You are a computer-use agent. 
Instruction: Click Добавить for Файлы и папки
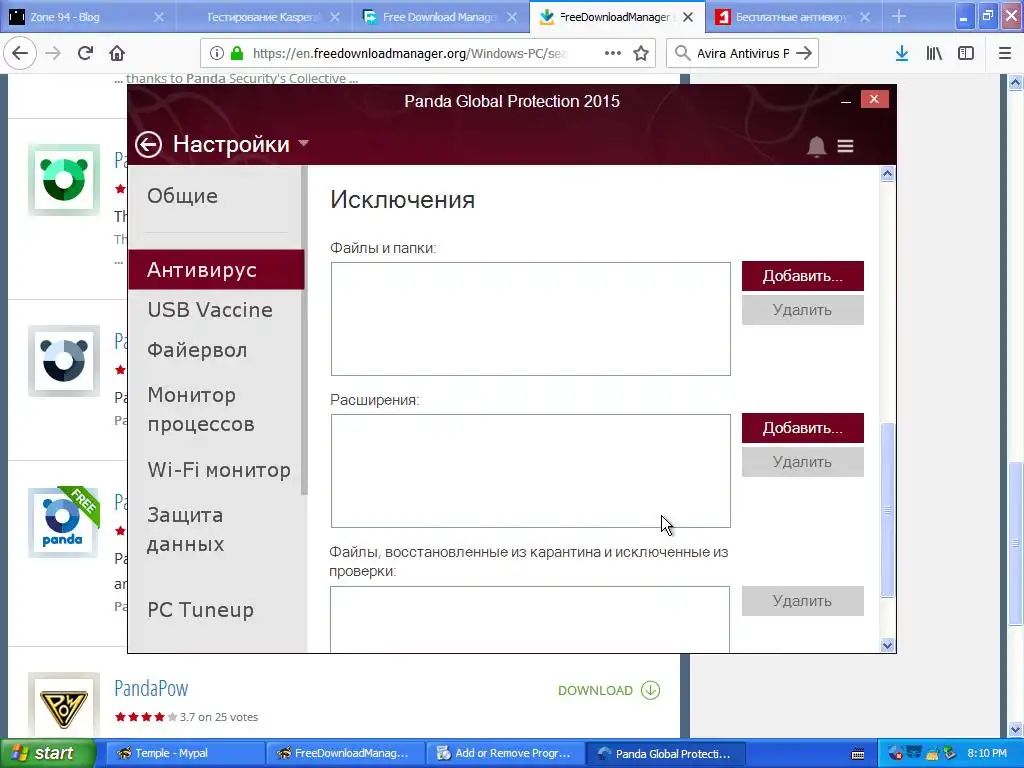[x=803, y=276]
